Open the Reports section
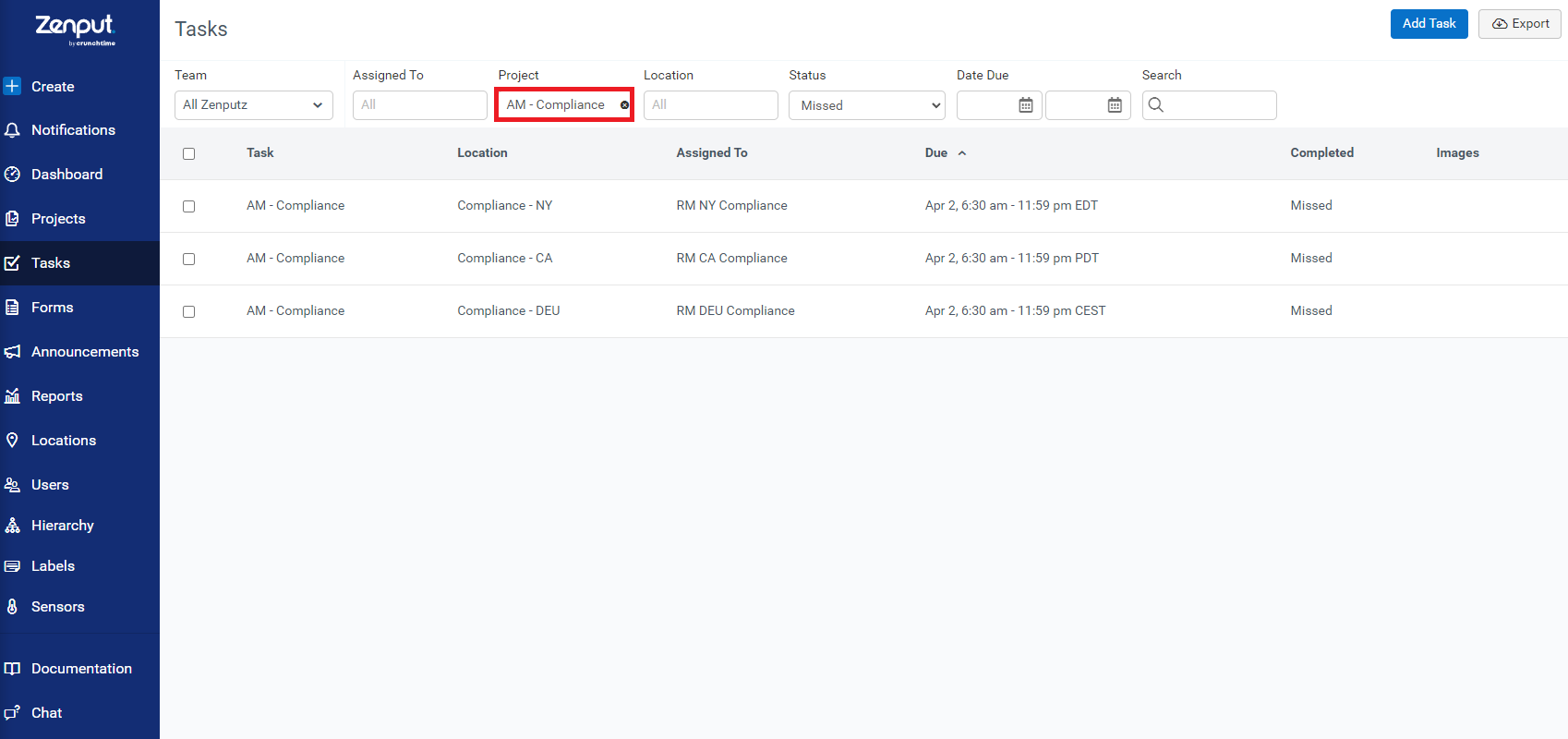Image resolution: width=1568 pixels, height=739 pixels. [56, 396]
